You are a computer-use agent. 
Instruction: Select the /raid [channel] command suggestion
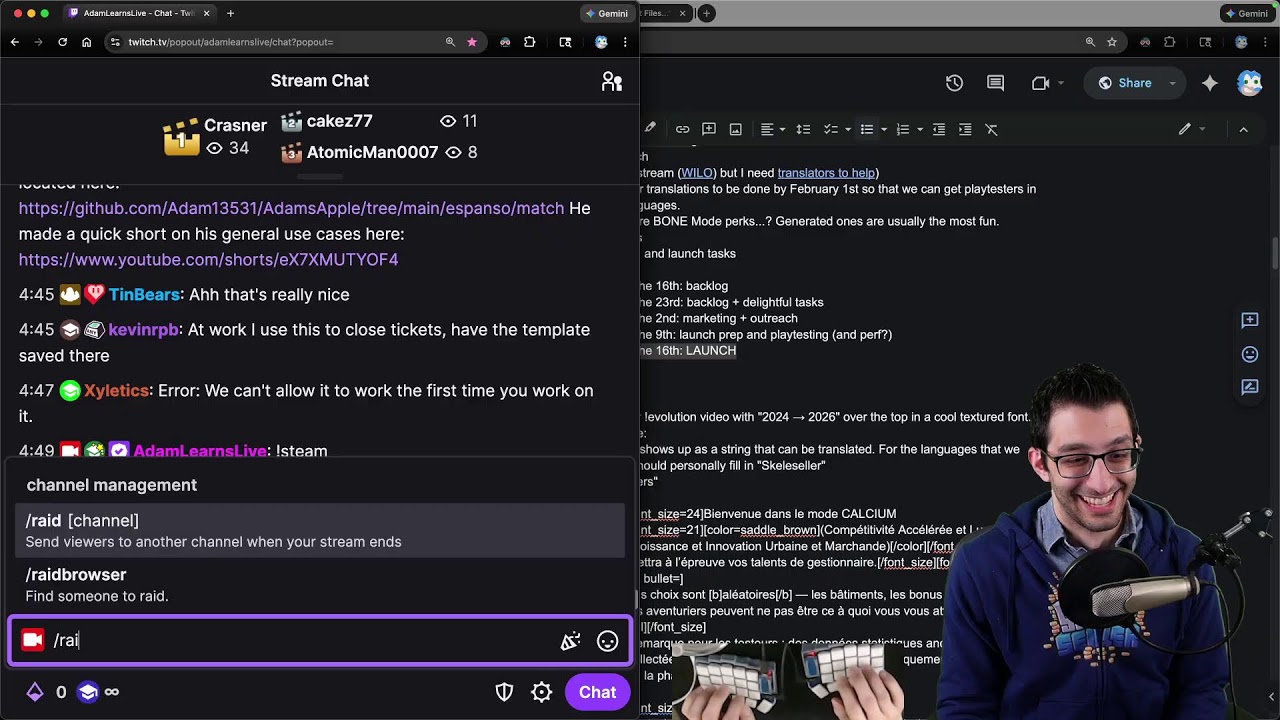(320, 530)
